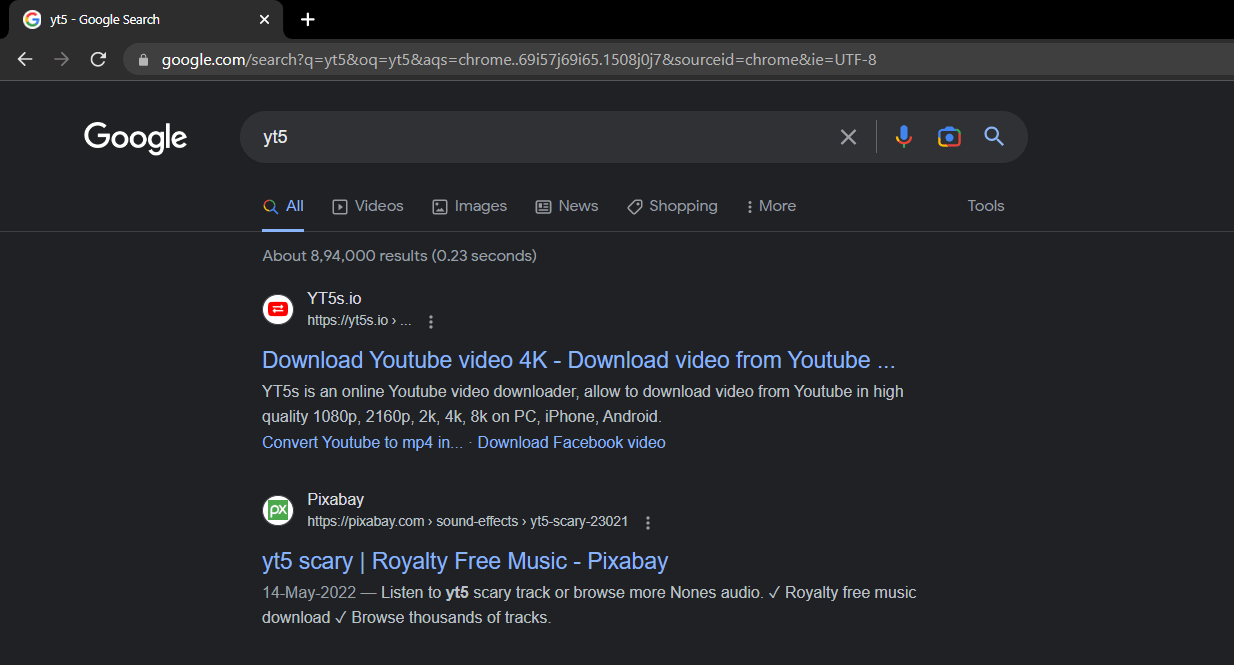The width and height of the screenshot is (1234, 665).
Task: Click the Pixabay site name text
Action: tap(335, 499)
